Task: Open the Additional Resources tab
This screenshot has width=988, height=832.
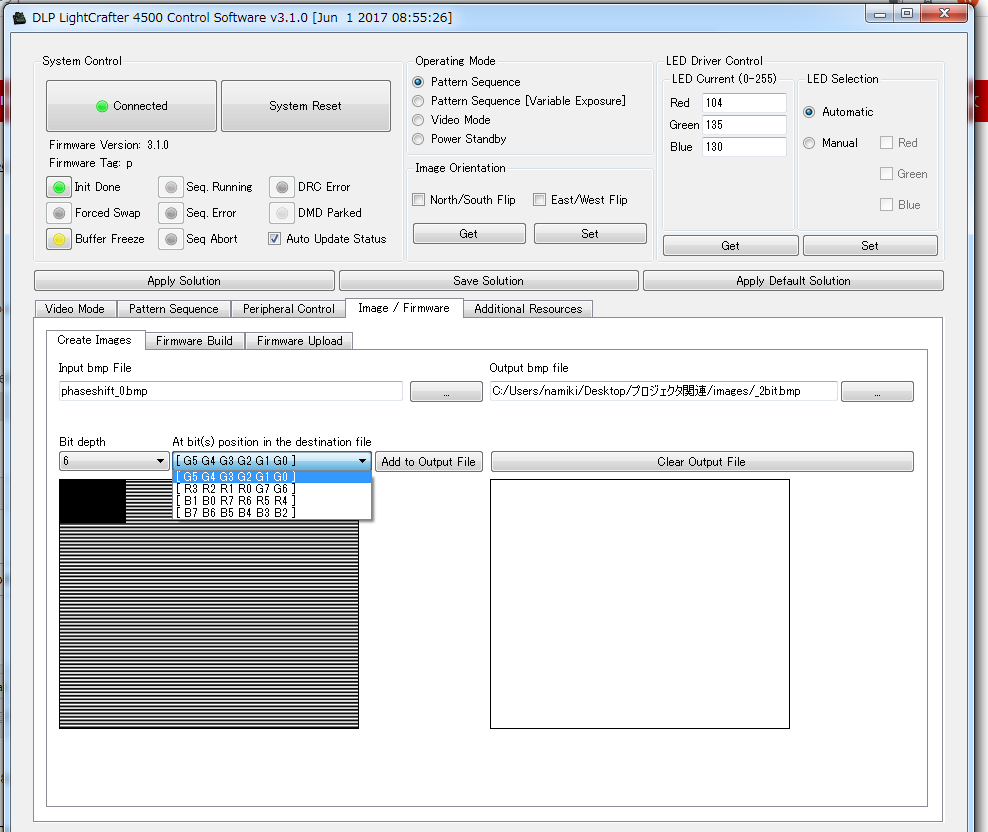Action: pos(528,309)
